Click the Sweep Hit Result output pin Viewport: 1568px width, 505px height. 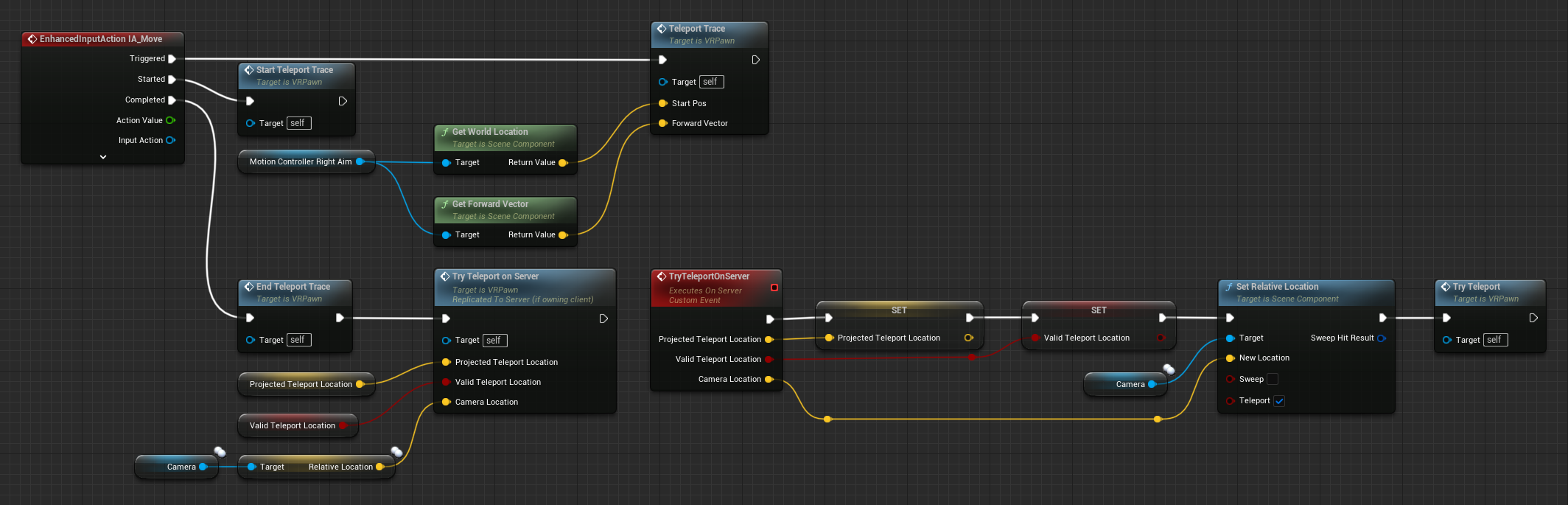tap(1382, 338)
